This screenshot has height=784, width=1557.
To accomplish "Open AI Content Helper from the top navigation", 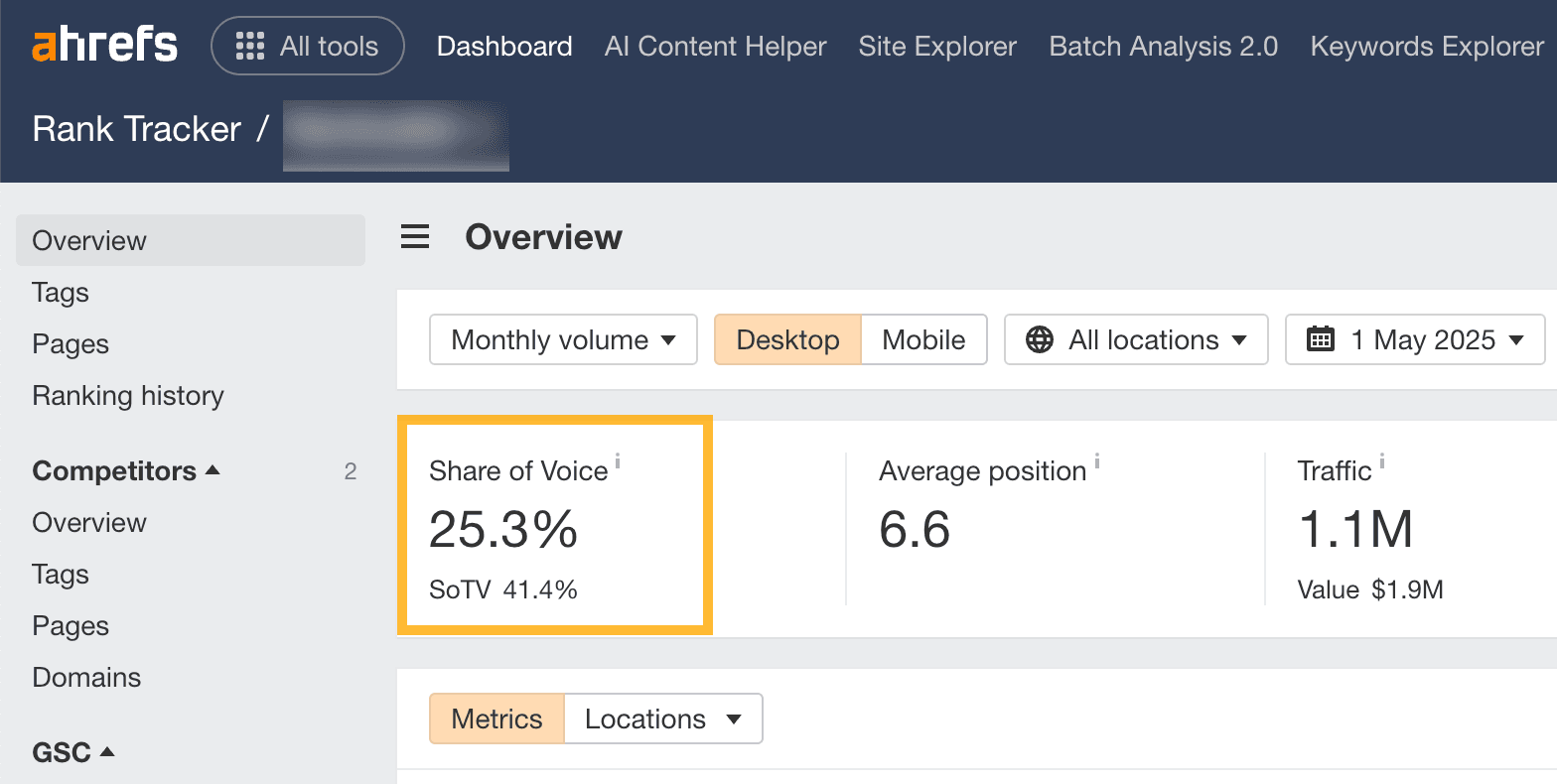I will point(715,47).
